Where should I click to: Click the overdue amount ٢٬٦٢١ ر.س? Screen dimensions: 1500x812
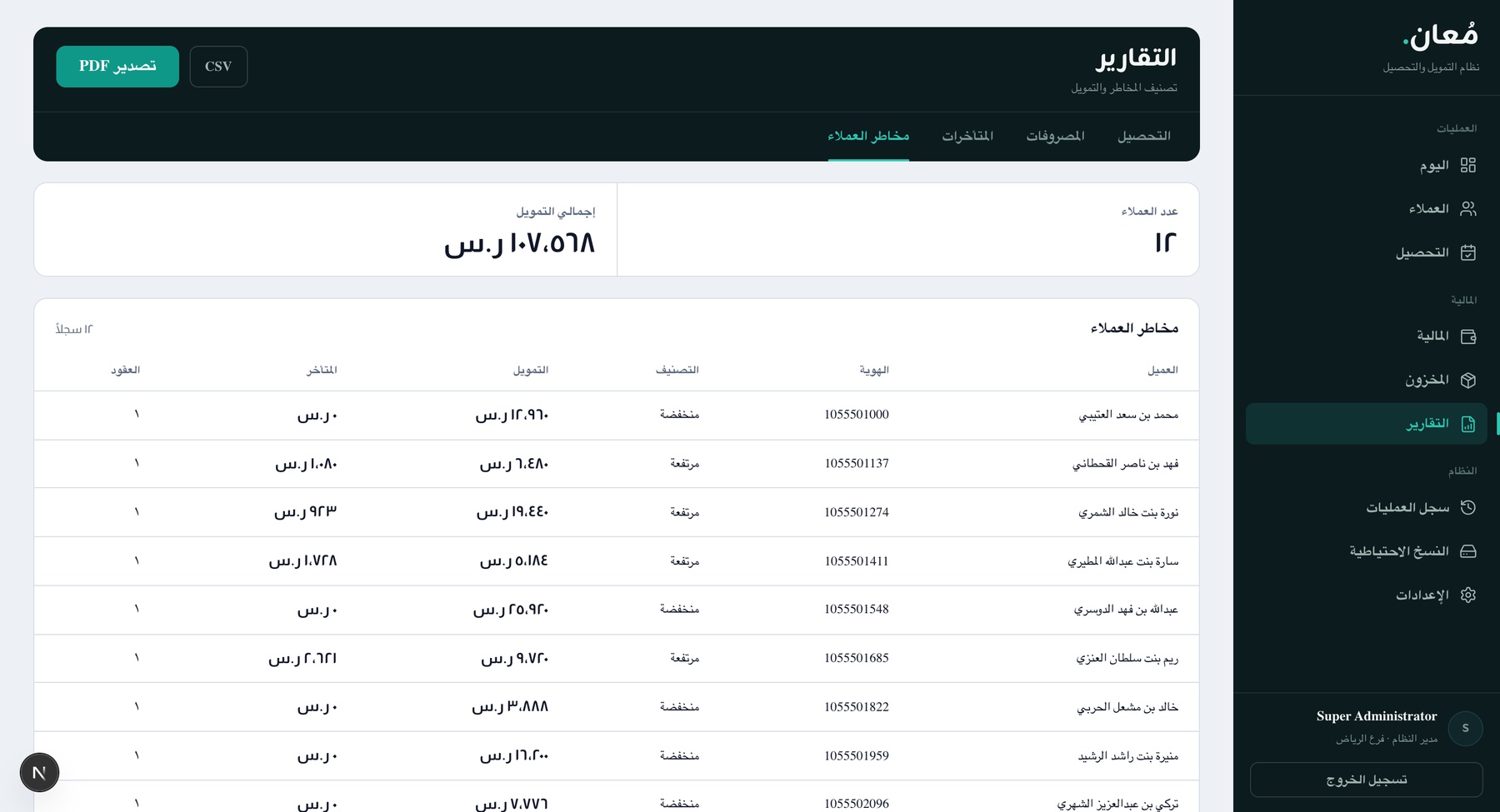pyautogui.click(x=302, y=659)
